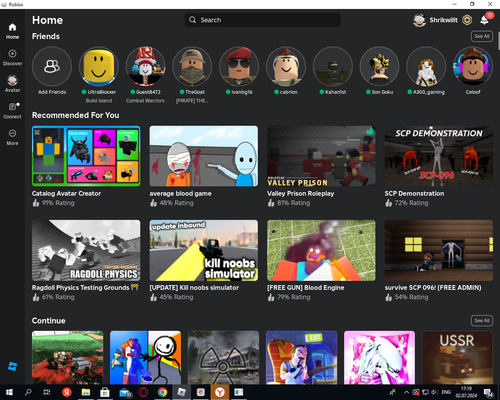The width and height of the screenshot is (500, 400).
Task: Open Google Chrome from taskbar
Action: click(x=162, y=392)
